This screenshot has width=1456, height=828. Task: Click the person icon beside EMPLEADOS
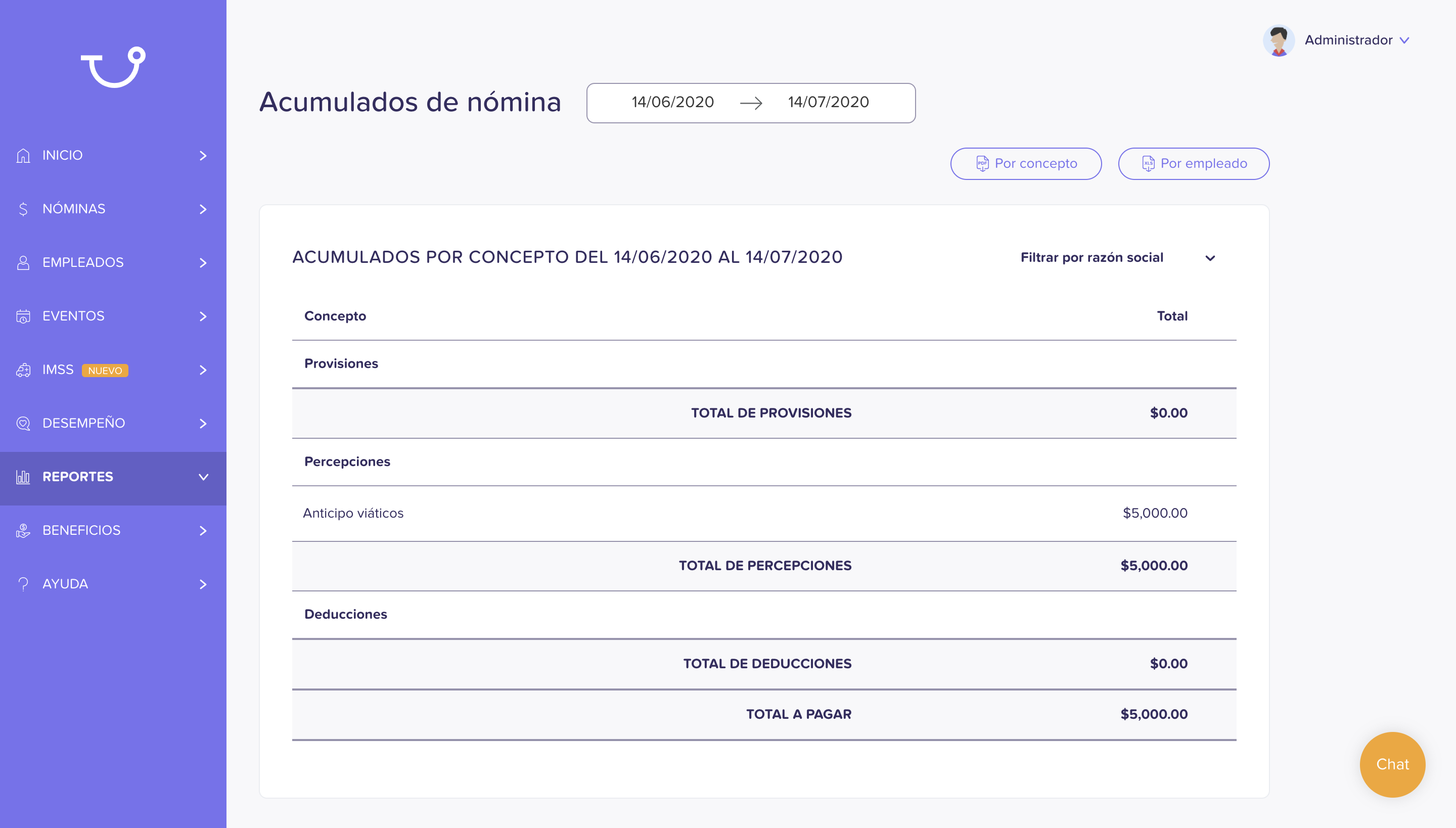23,262
